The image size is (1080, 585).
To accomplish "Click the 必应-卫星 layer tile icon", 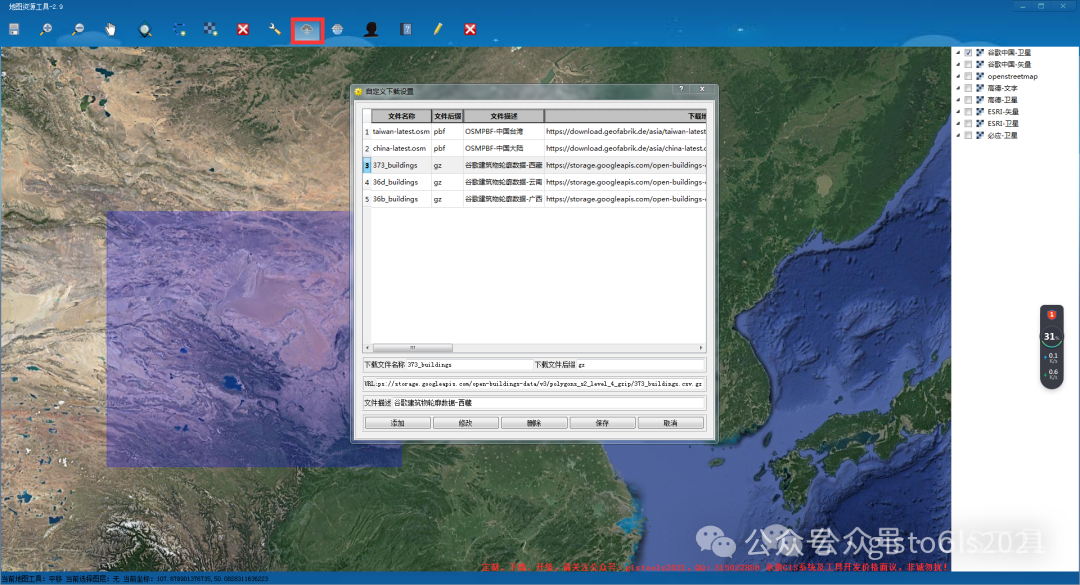I will pyautogui.click(x=979, y=136).
